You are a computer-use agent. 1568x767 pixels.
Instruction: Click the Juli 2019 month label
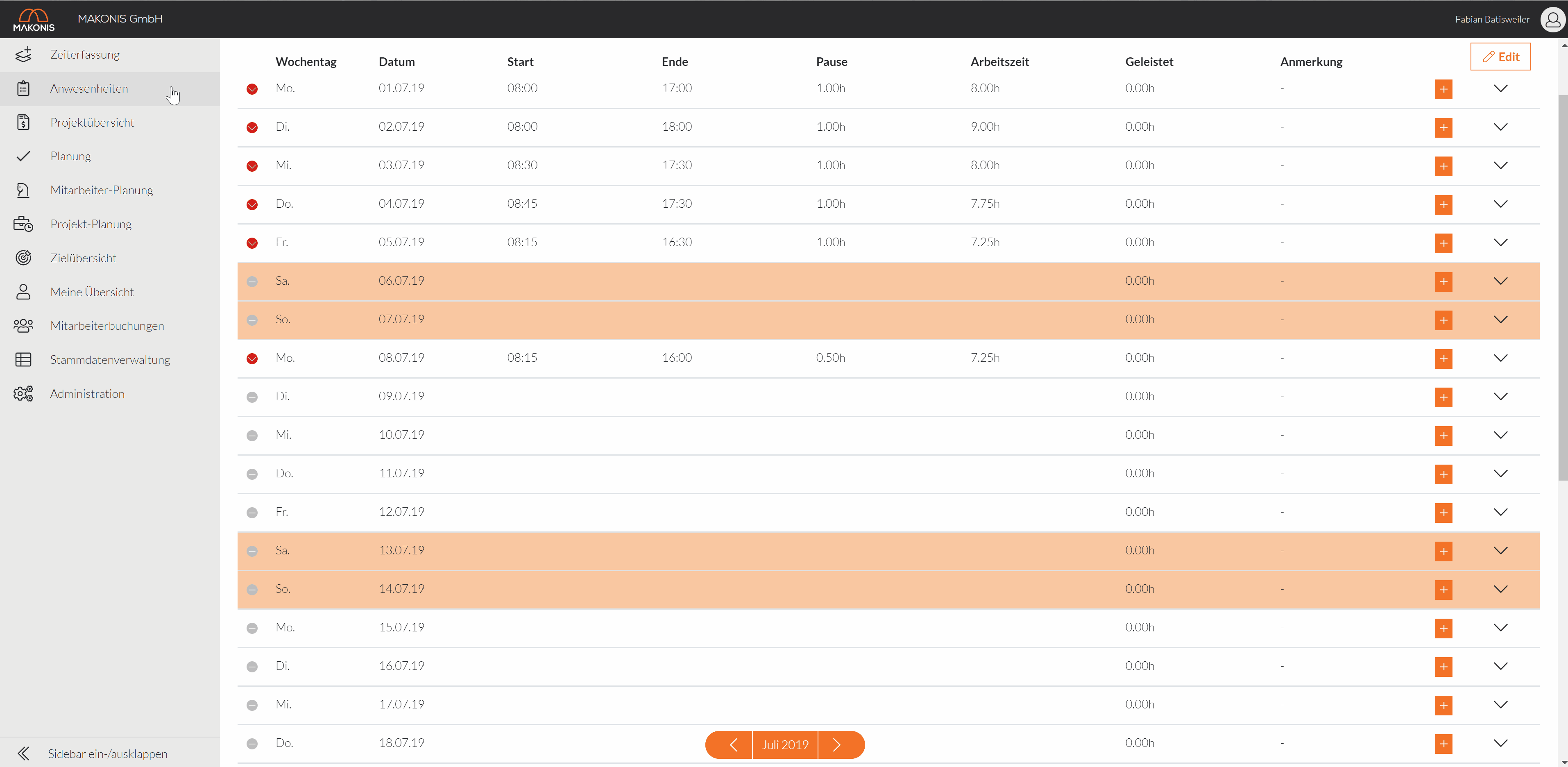pyautogui.click(x=785, y=744)
